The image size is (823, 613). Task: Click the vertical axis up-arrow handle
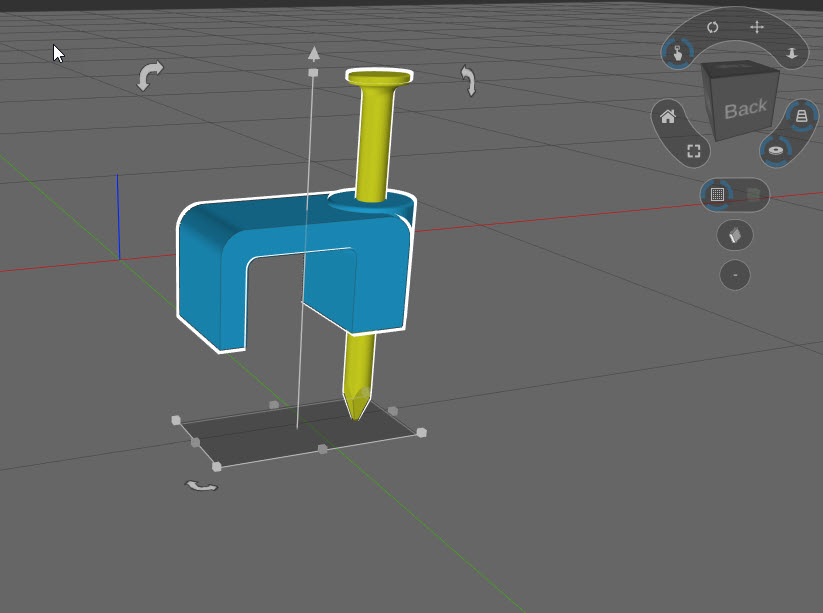(x=313, y=53)
